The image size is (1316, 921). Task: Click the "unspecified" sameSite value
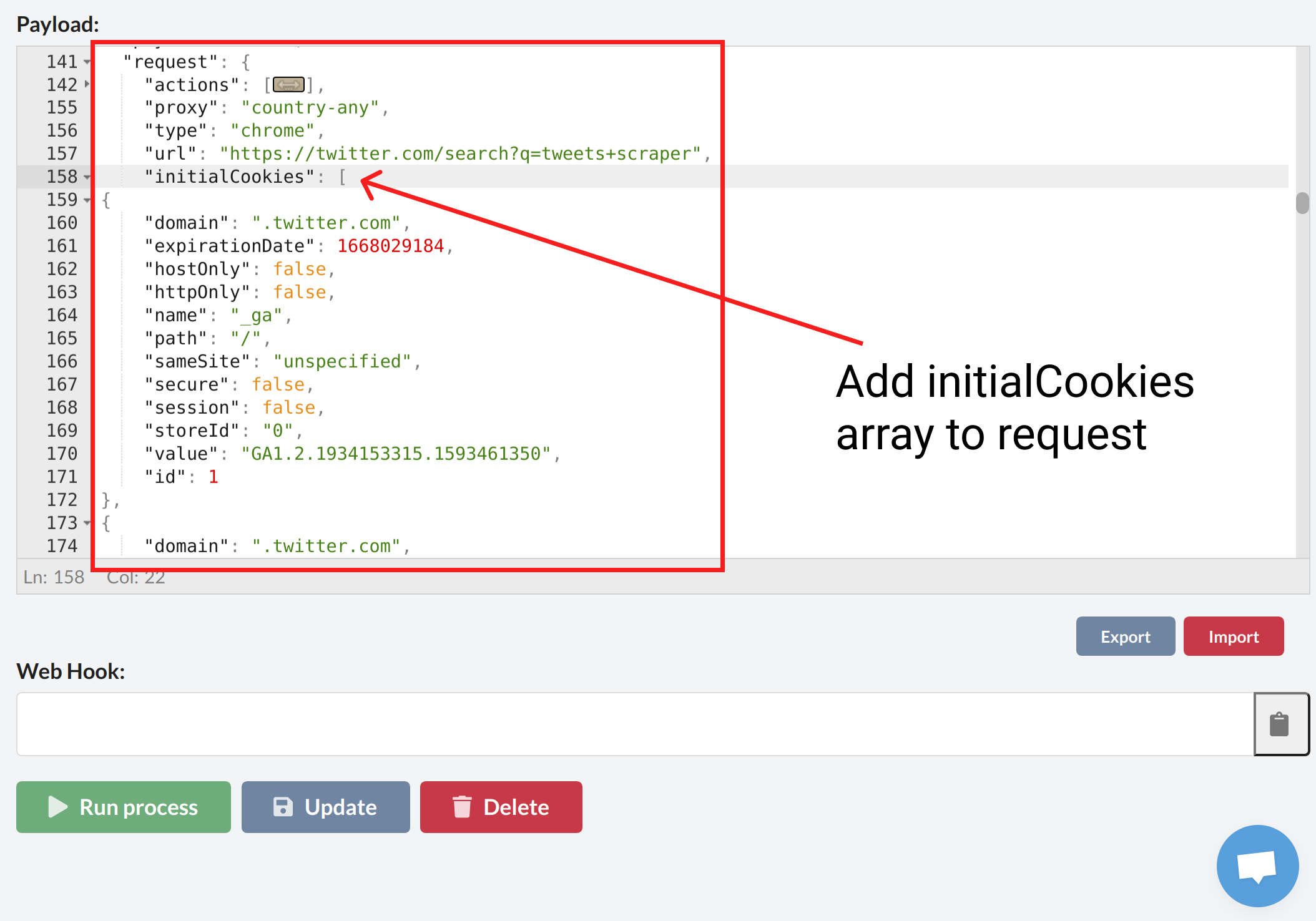[342, 362]
